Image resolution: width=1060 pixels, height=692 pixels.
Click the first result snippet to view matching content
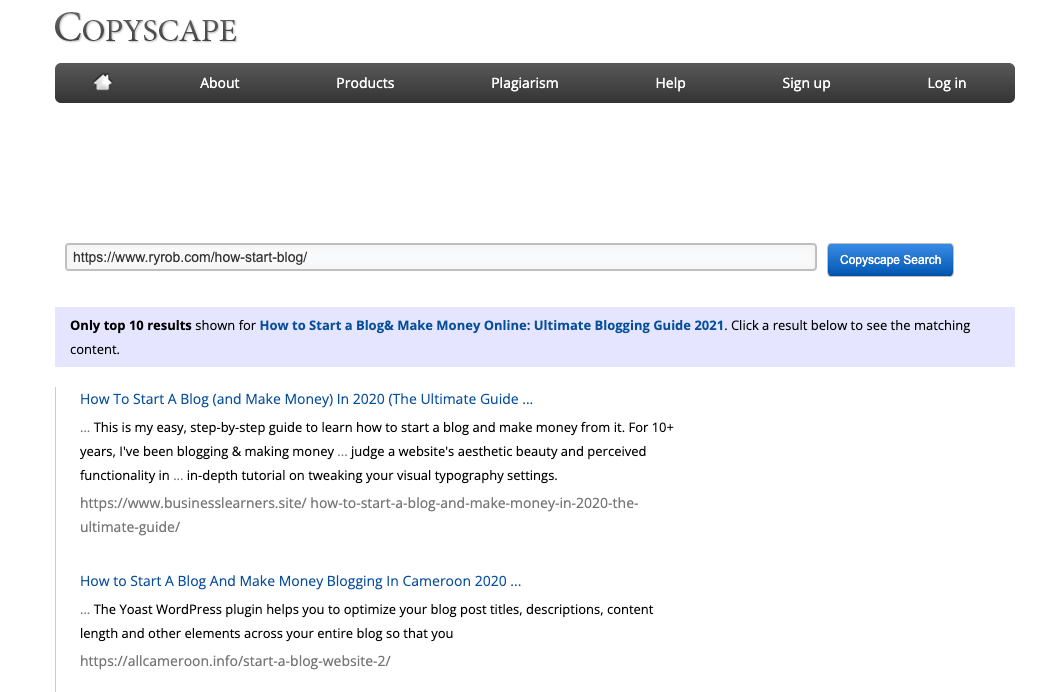click(377, 451)
